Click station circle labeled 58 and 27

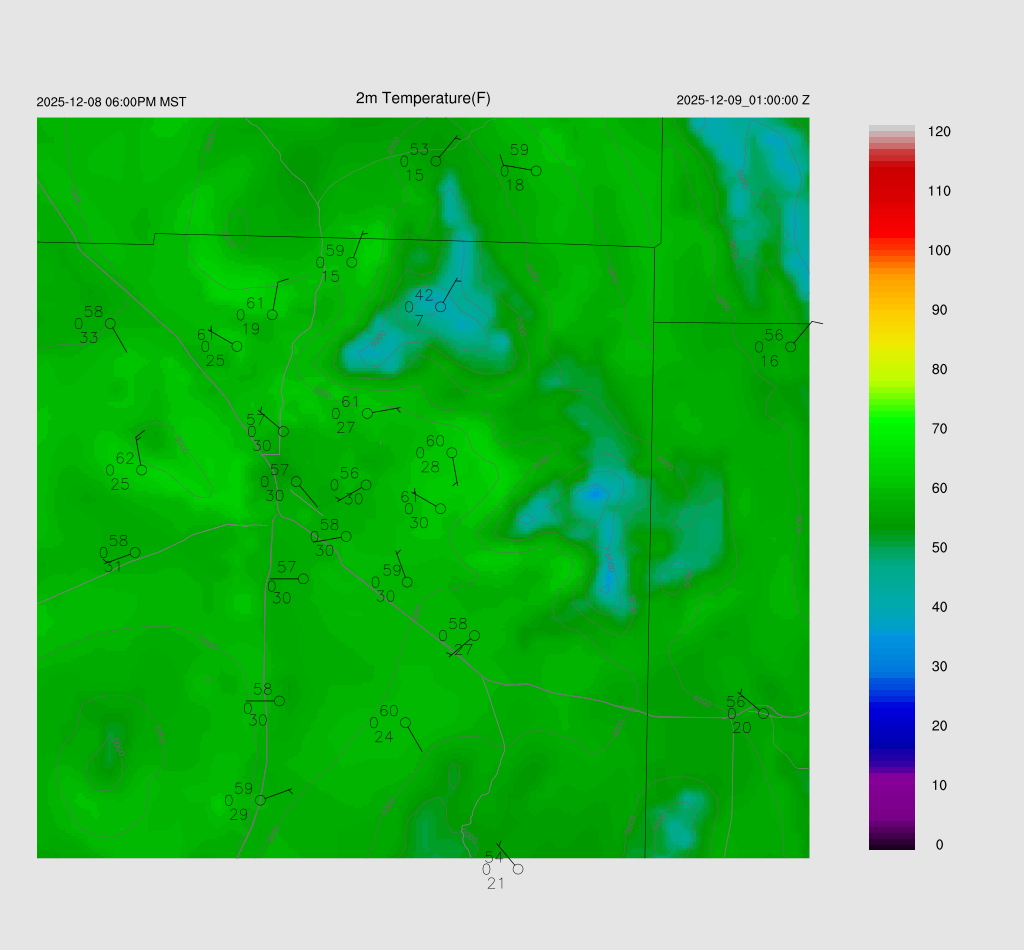(x=474, y=636)
